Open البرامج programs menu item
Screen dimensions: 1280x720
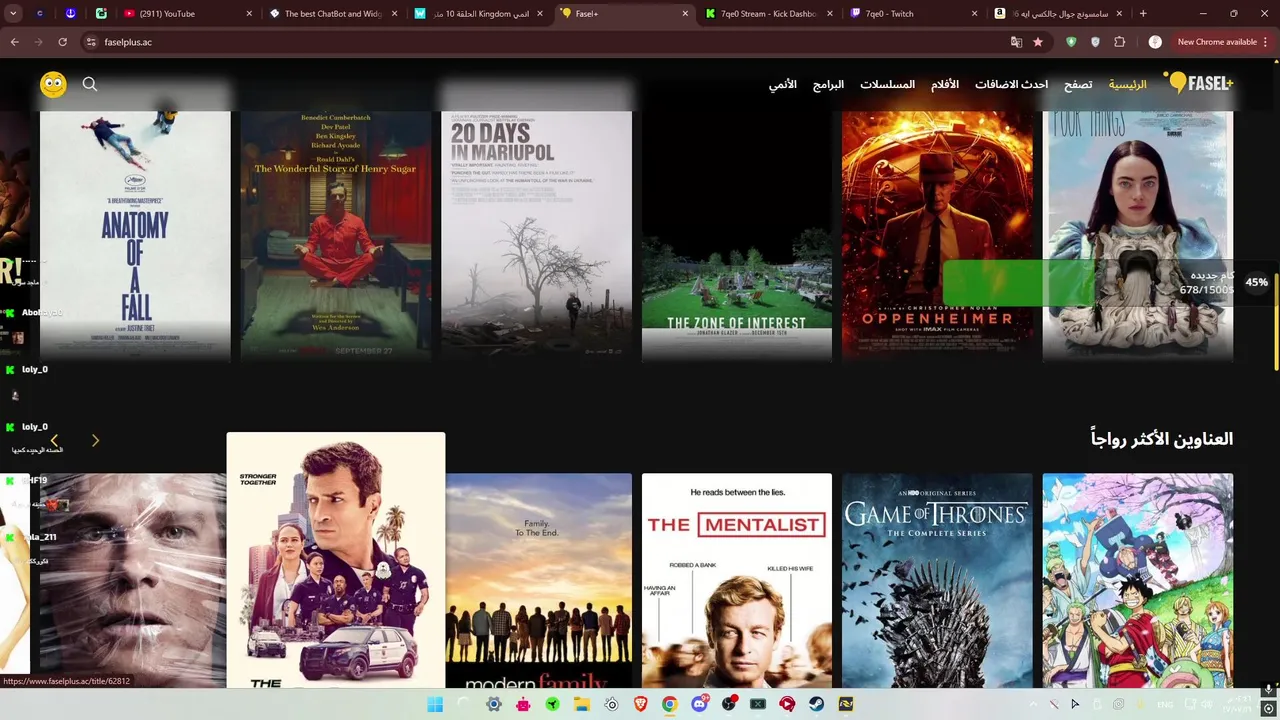point(828,85)
